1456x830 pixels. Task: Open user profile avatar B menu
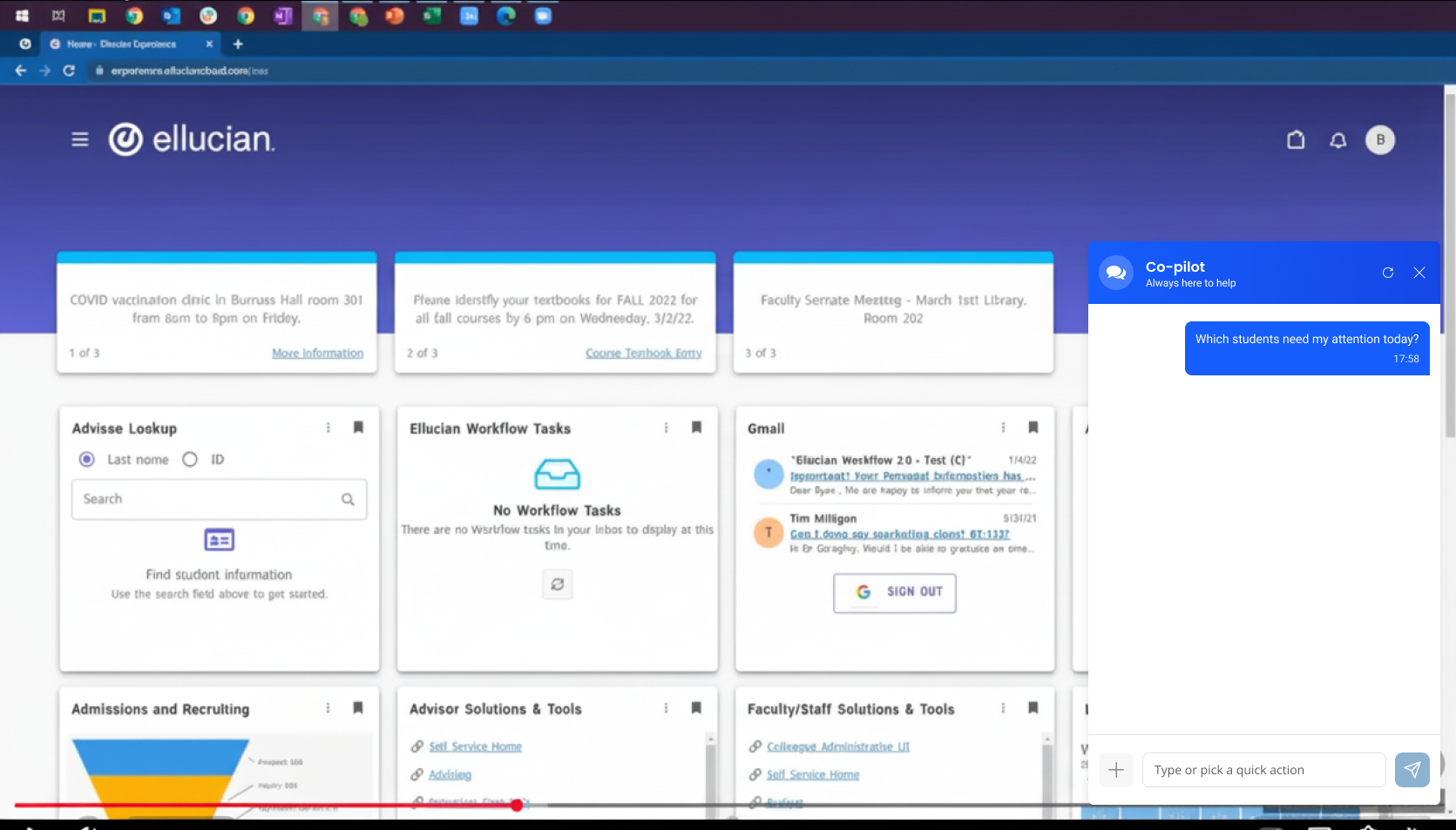point(1380,140)
